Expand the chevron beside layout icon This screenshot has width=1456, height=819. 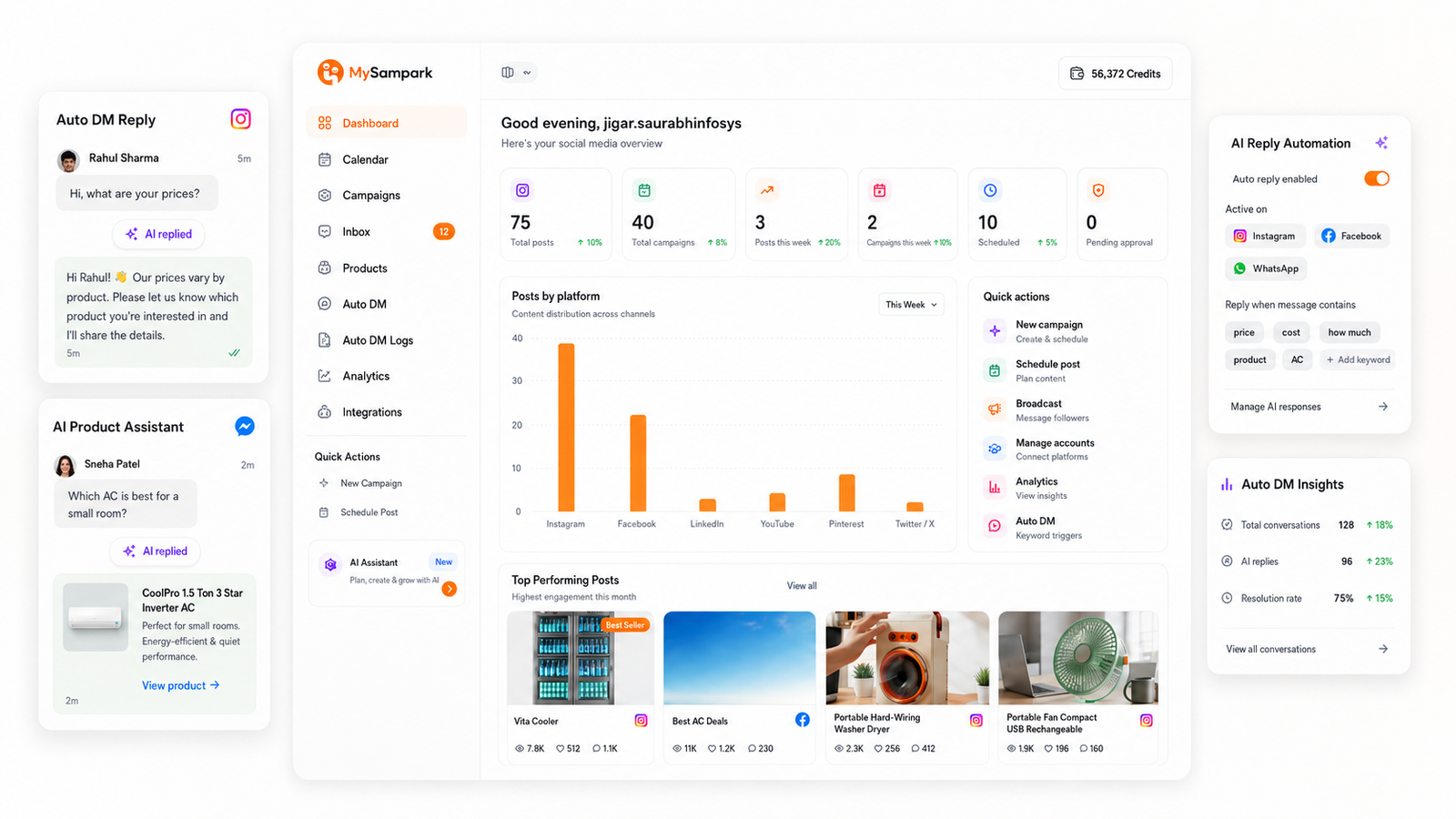point(527,73)
